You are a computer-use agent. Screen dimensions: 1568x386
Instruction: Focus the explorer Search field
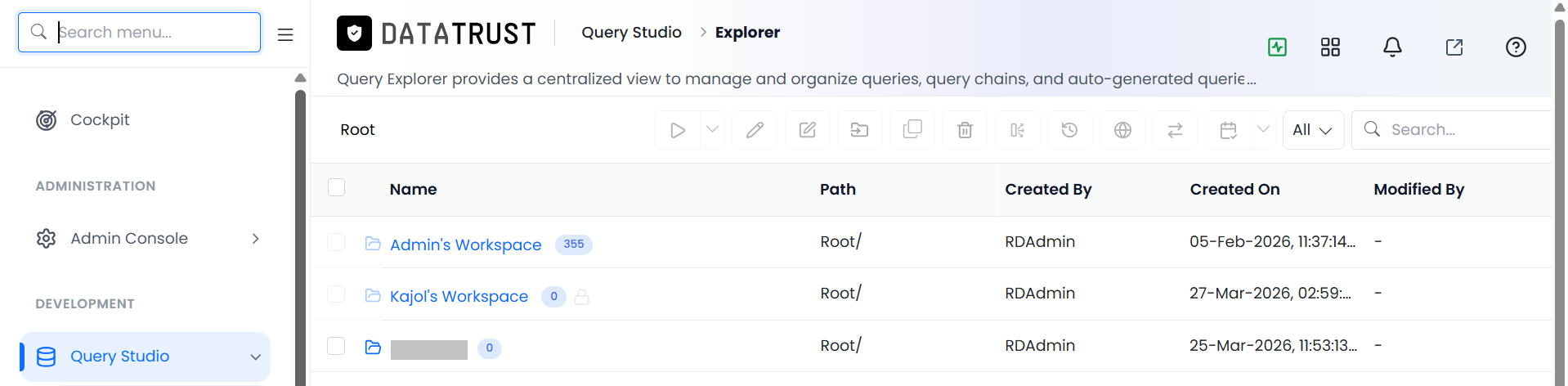[1452, 130]
